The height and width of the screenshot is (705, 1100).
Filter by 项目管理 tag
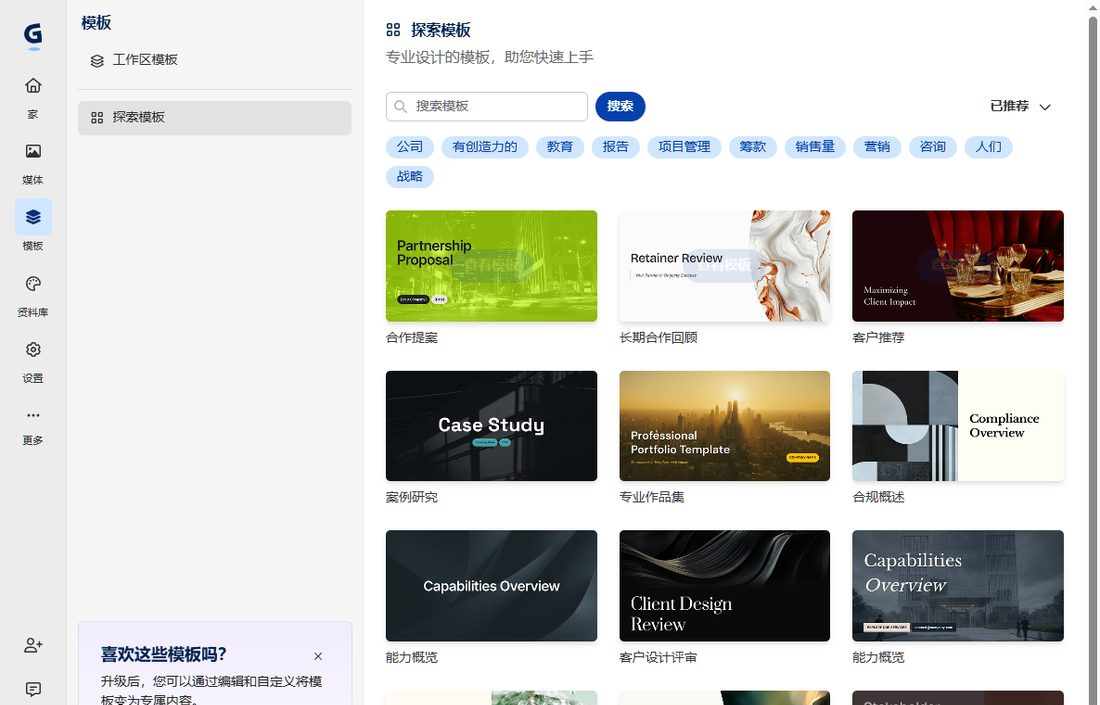(x=684, y=147)
